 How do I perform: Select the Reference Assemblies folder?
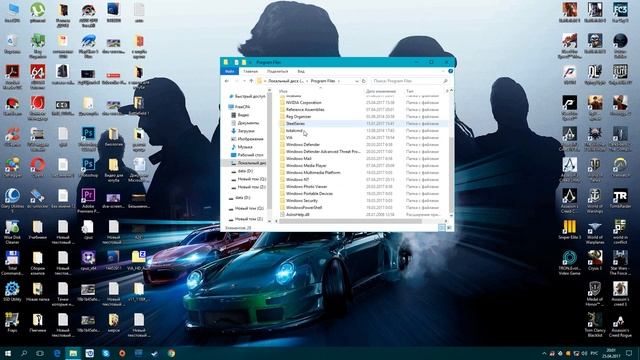pos(305,109)
